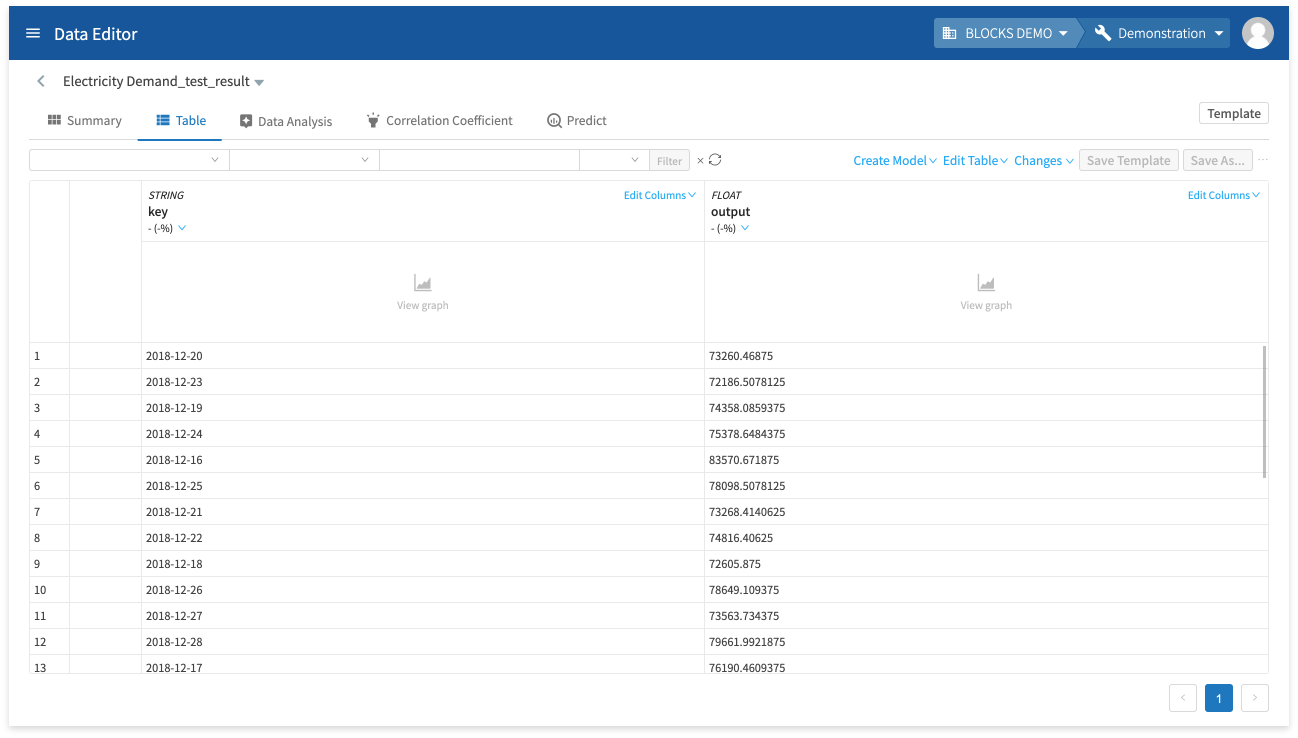Select cell 2018-12-28 in key column

point(423,642)
